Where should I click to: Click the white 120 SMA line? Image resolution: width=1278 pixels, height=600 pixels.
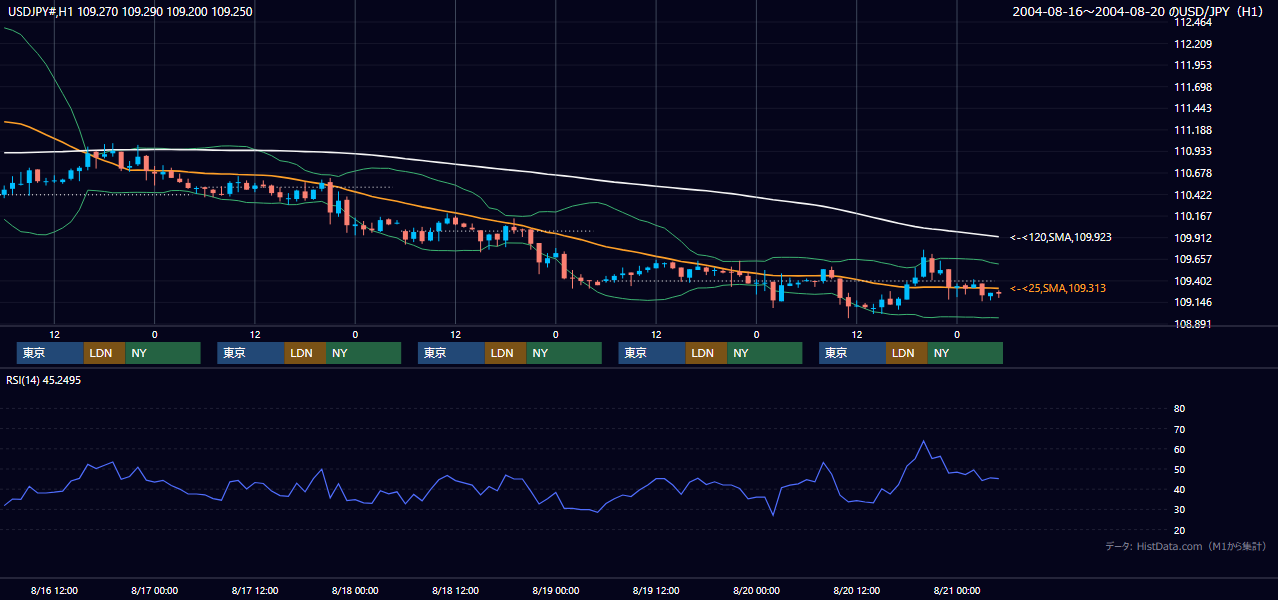click(x=500, y=167)
